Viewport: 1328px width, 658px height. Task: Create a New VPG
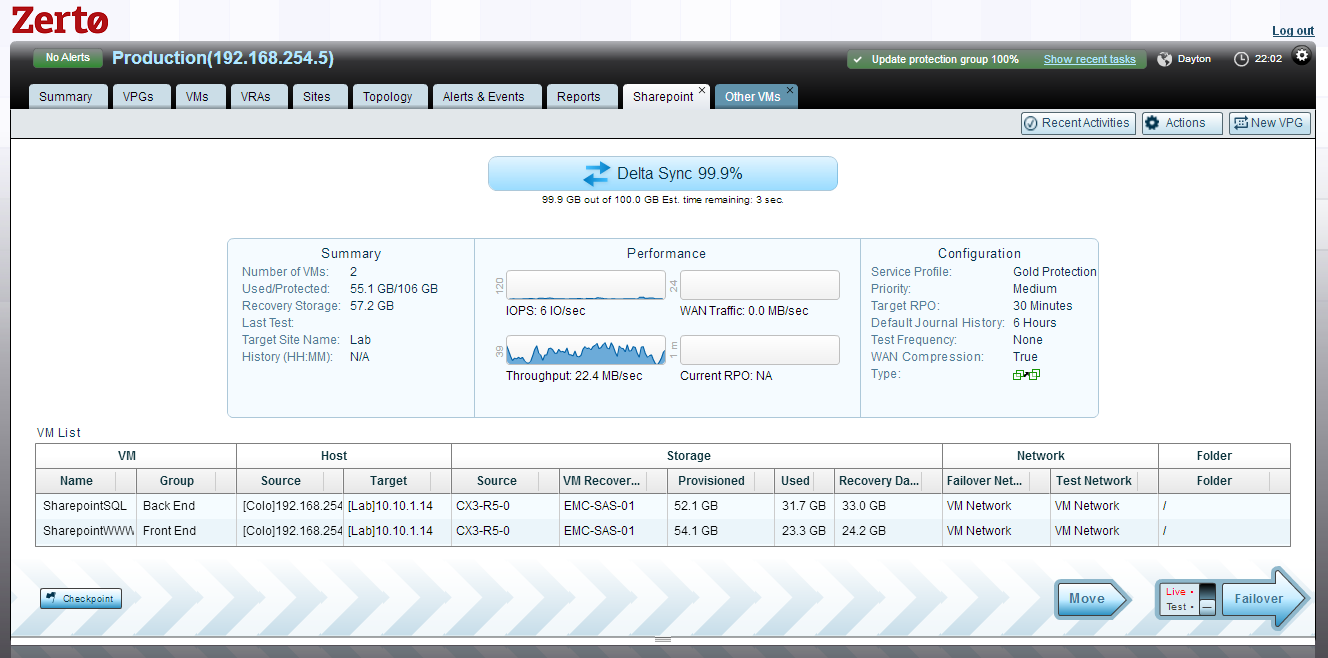click(1269, 123)
